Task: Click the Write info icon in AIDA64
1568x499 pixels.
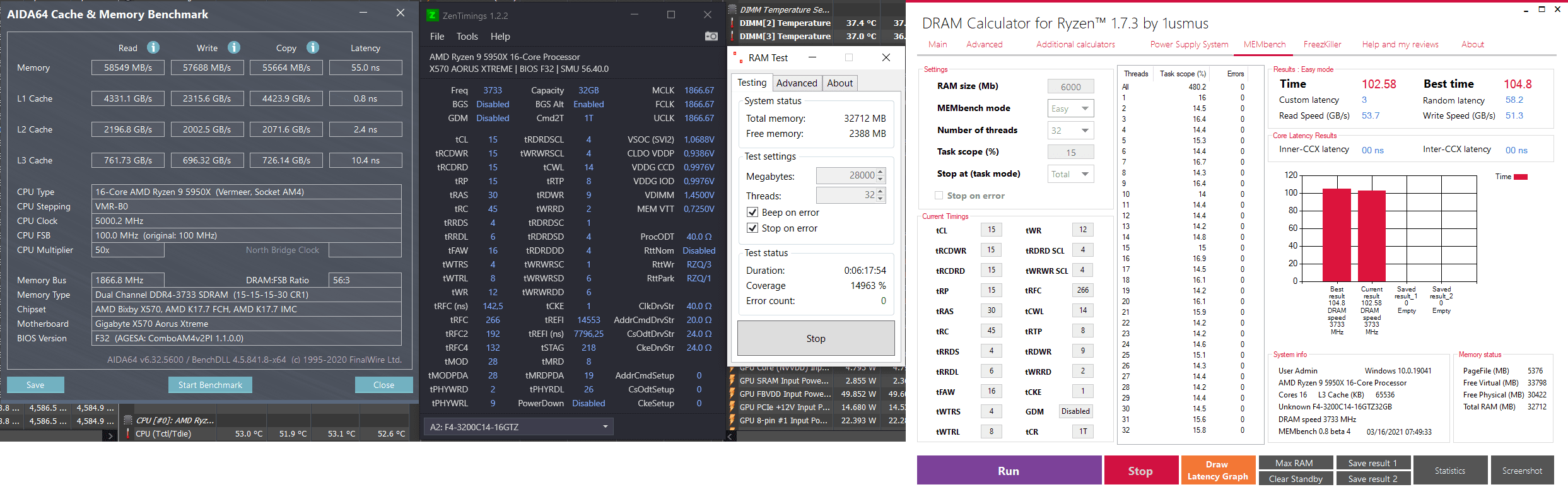Action: [x=234, y=47]
